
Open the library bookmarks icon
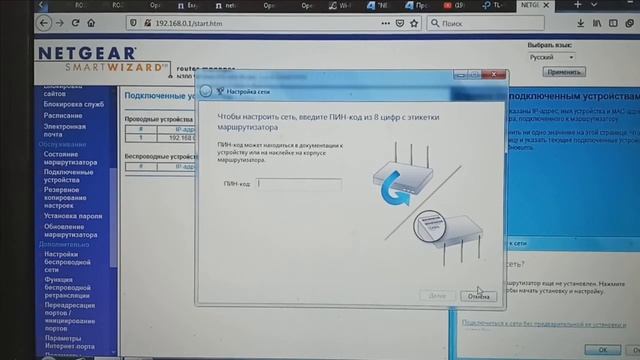[597, 23]
